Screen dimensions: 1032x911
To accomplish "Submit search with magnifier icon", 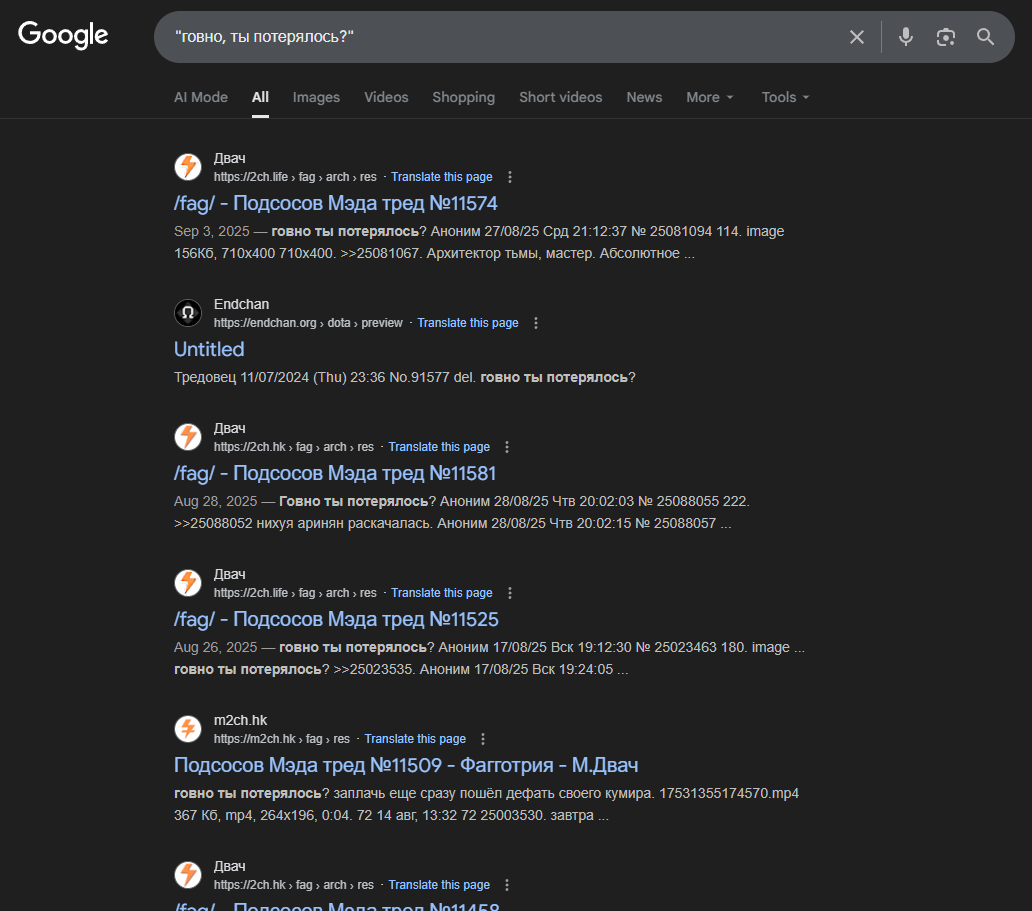I will click(x=985, y=37).
